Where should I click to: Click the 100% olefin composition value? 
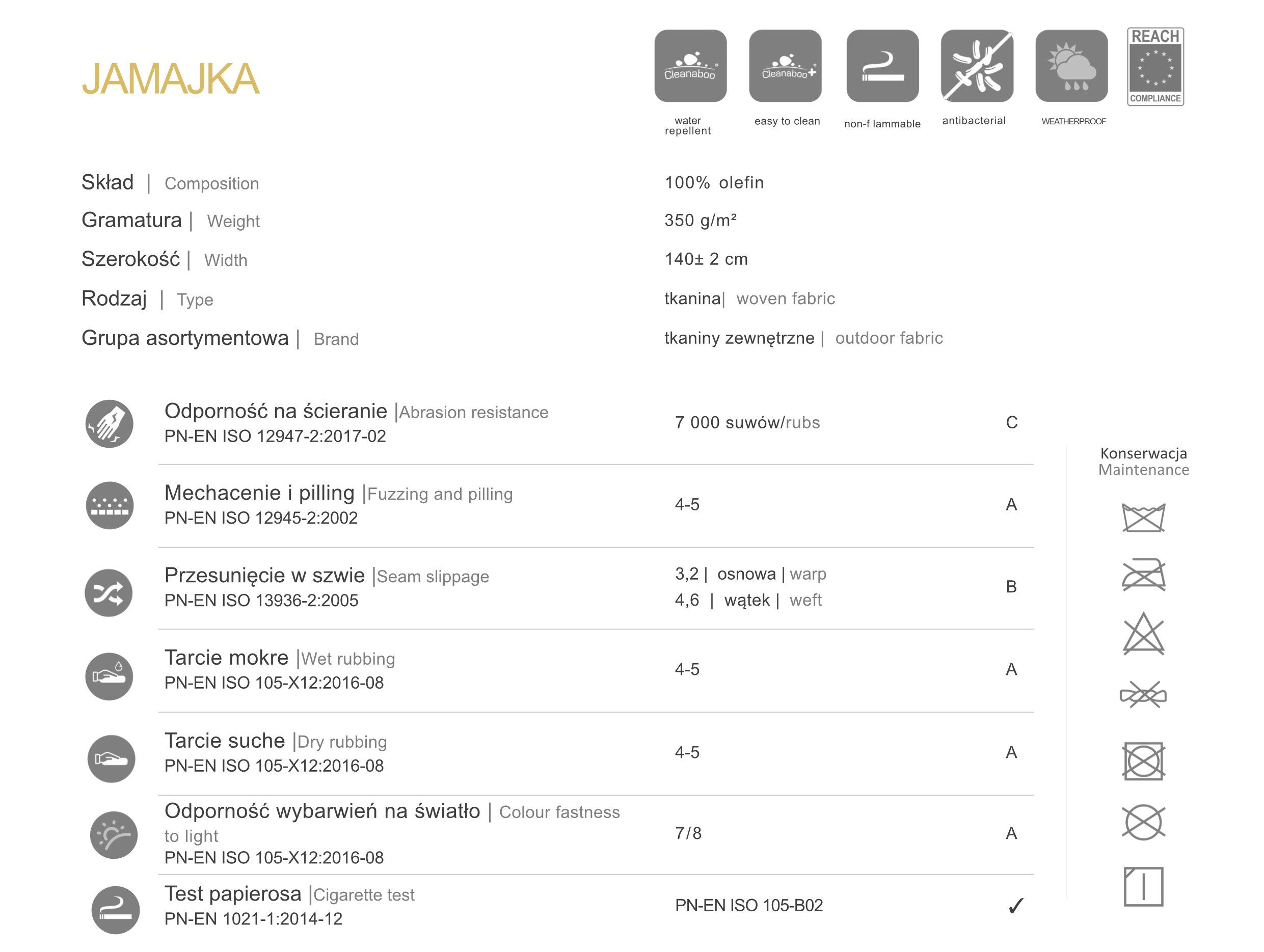[714, 182]
